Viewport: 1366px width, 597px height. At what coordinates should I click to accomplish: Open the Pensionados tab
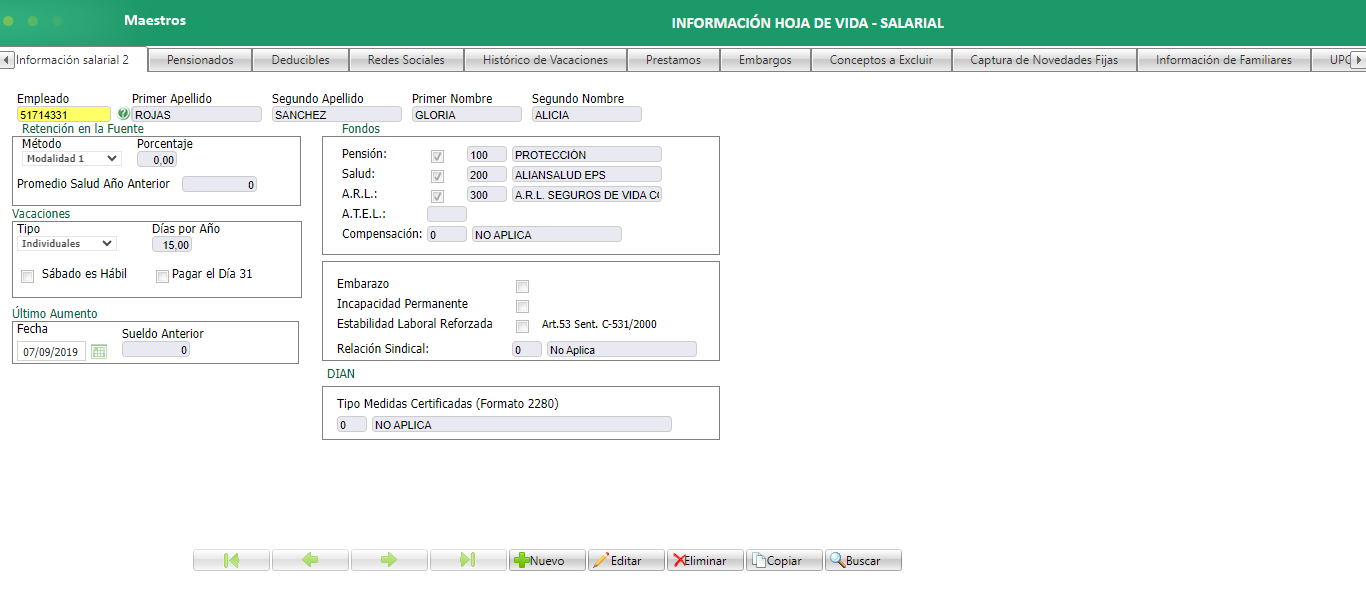pos(200,60)
